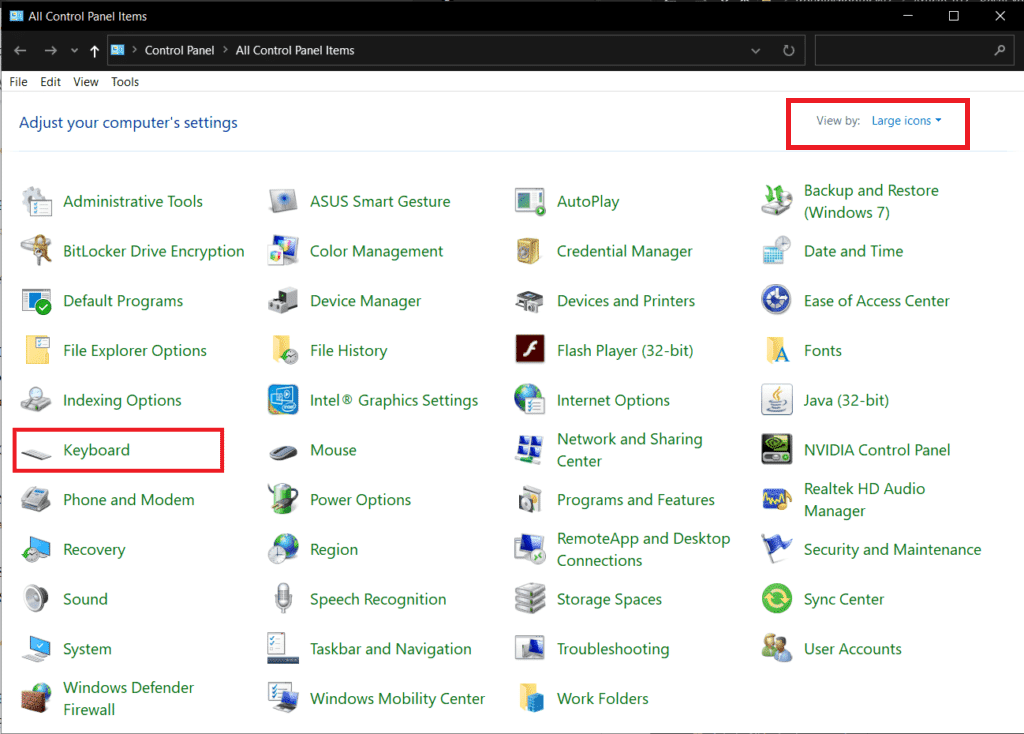Open the Flash Player icon

tap(530, 350)
